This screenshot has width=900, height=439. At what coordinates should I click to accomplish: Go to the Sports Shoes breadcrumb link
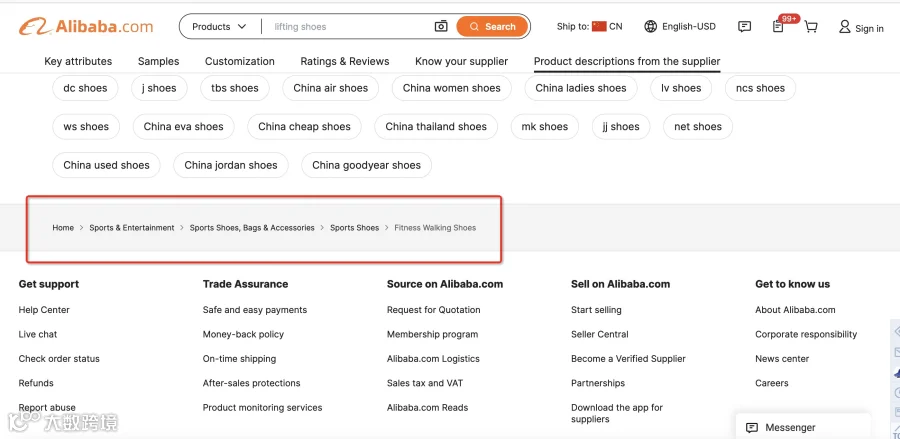[355, 228]
